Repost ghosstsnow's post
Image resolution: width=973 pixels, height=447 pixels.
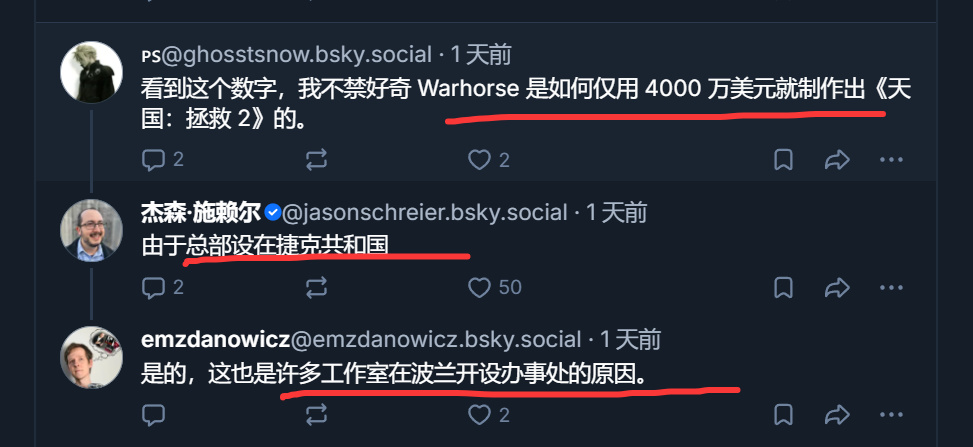pyautogui.click(x=316, y=160)
